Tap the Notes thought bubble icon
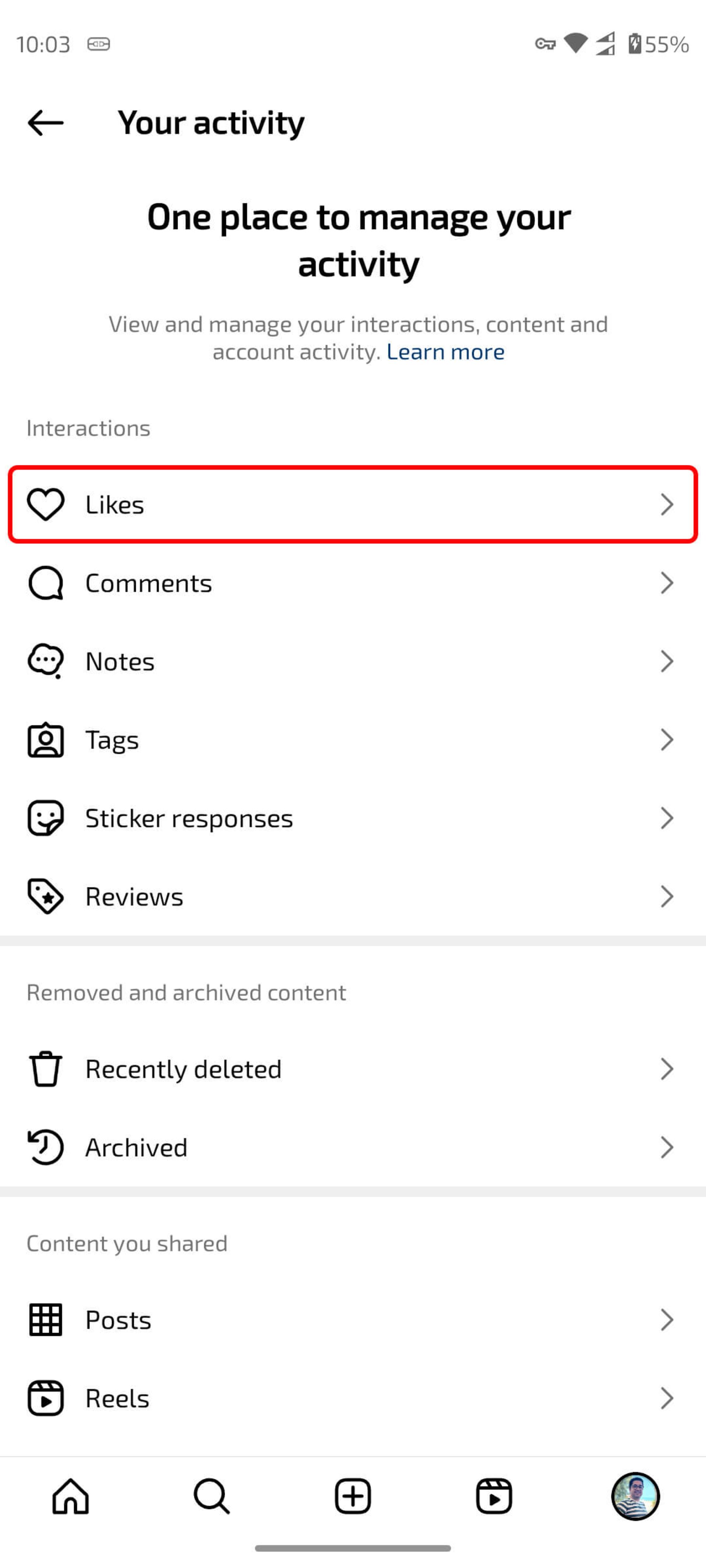Image resolution: width=706 pixels, height=1568 pixels. [46, 661]
